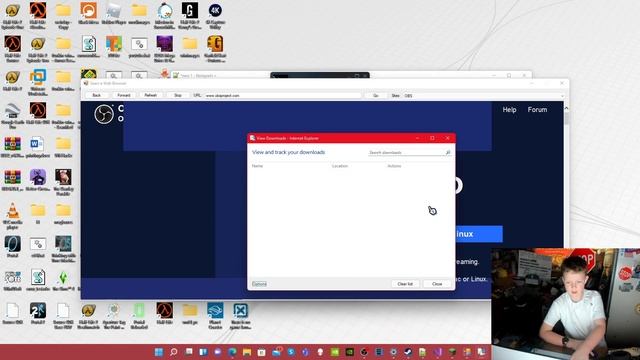Click the Go button beside the URL field
Image resolution: width=640 pixels, height=360 pixels.
click(376, 96)
